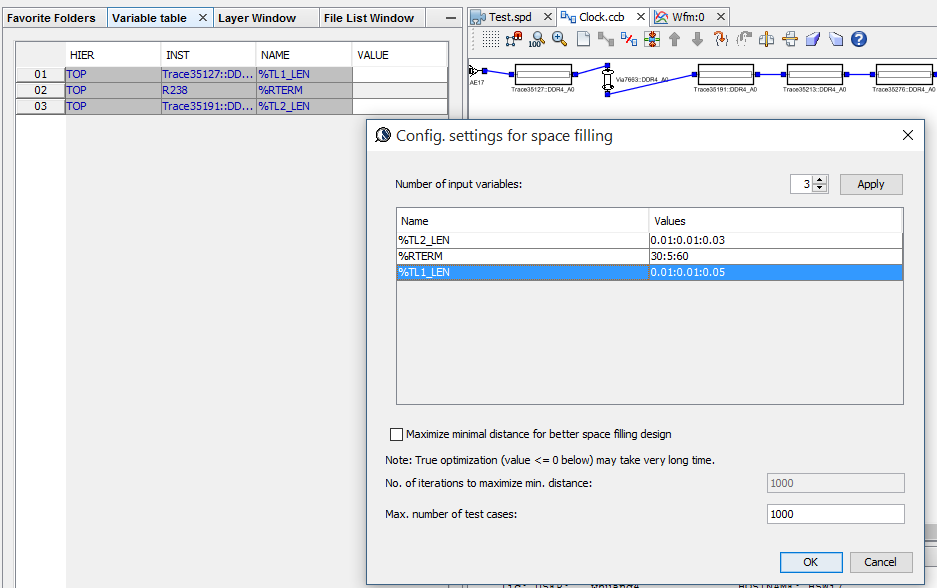Open help via blue question mark icon
937x588 pixels.
click(x=858, y=39)
